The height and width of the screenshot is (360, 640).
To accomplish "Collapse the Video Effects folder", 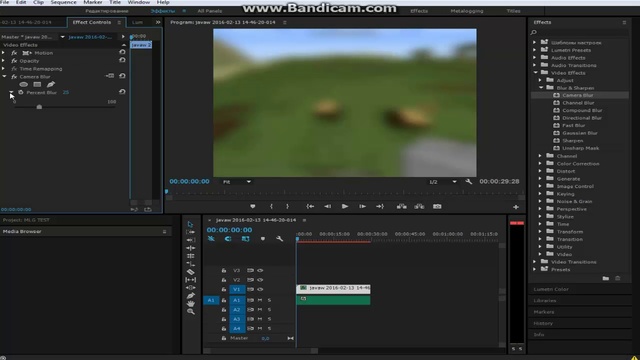I will click(536, 73).
